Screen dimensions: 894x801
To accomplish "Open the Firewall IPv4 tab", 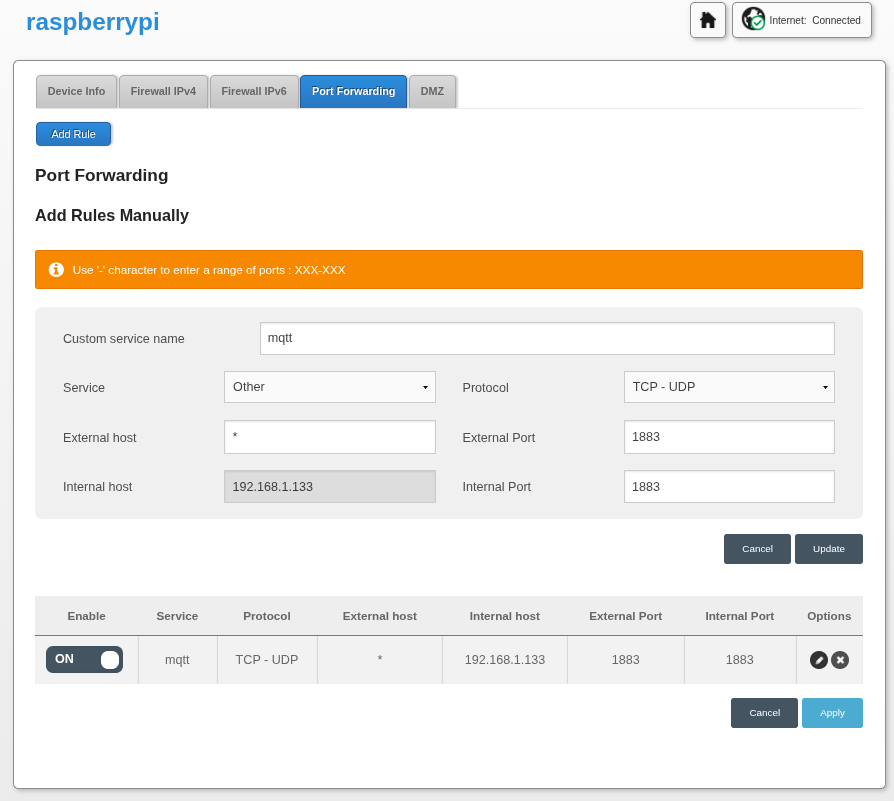I will 163,91.
